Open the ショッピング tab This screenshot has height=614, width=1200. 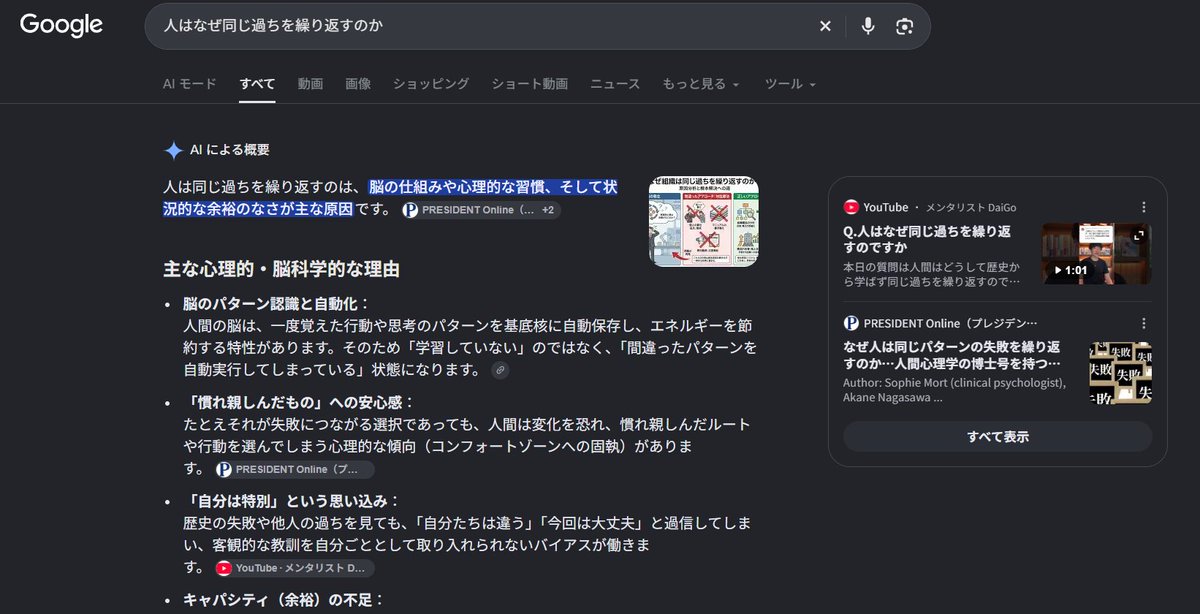point(431,84)
